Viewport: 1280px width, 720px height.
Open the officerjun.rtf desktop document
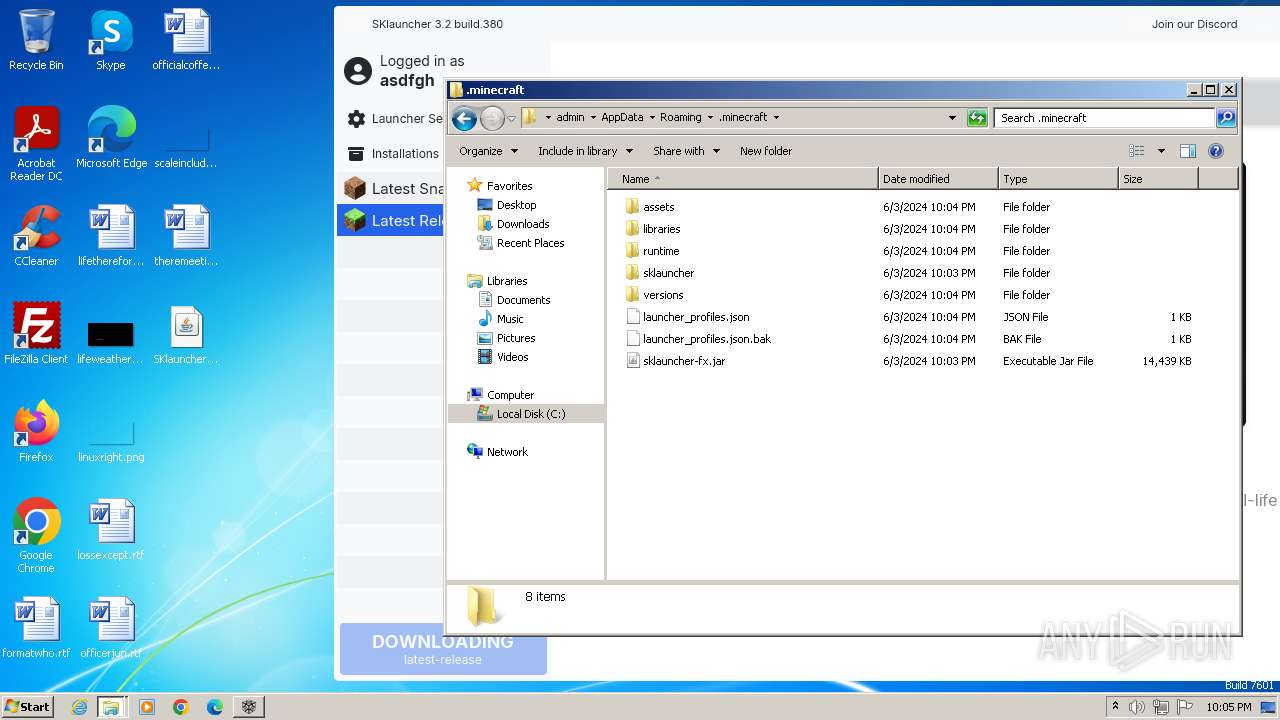coord(111,628)
